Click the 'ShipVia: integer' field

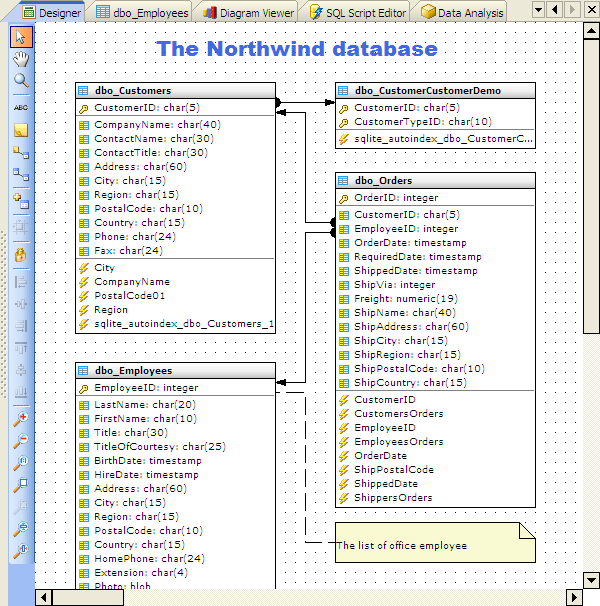coord(435,285)
